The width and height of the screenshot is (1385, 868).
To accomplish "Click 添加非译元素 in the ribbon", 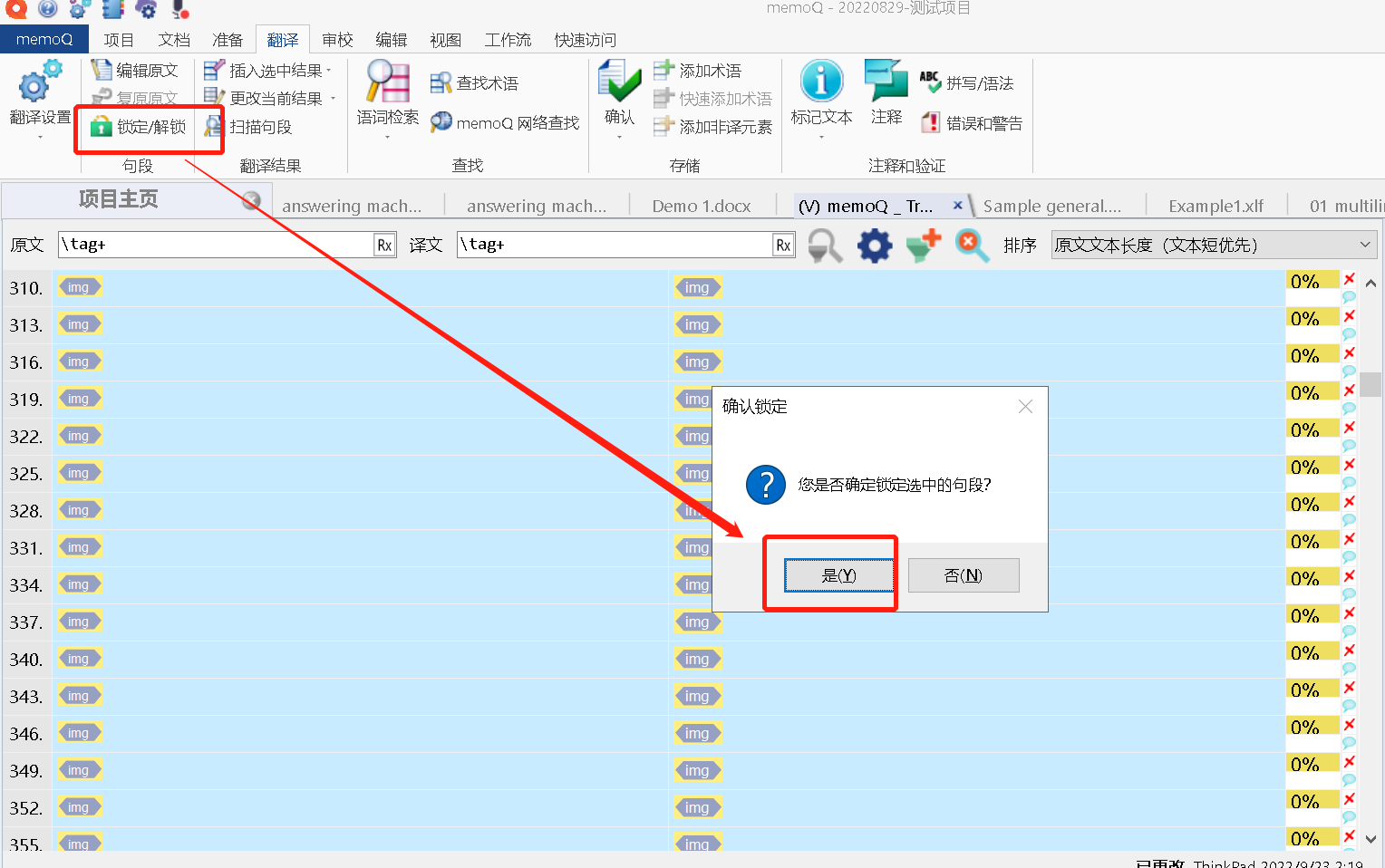I will (x=712, y=127).
